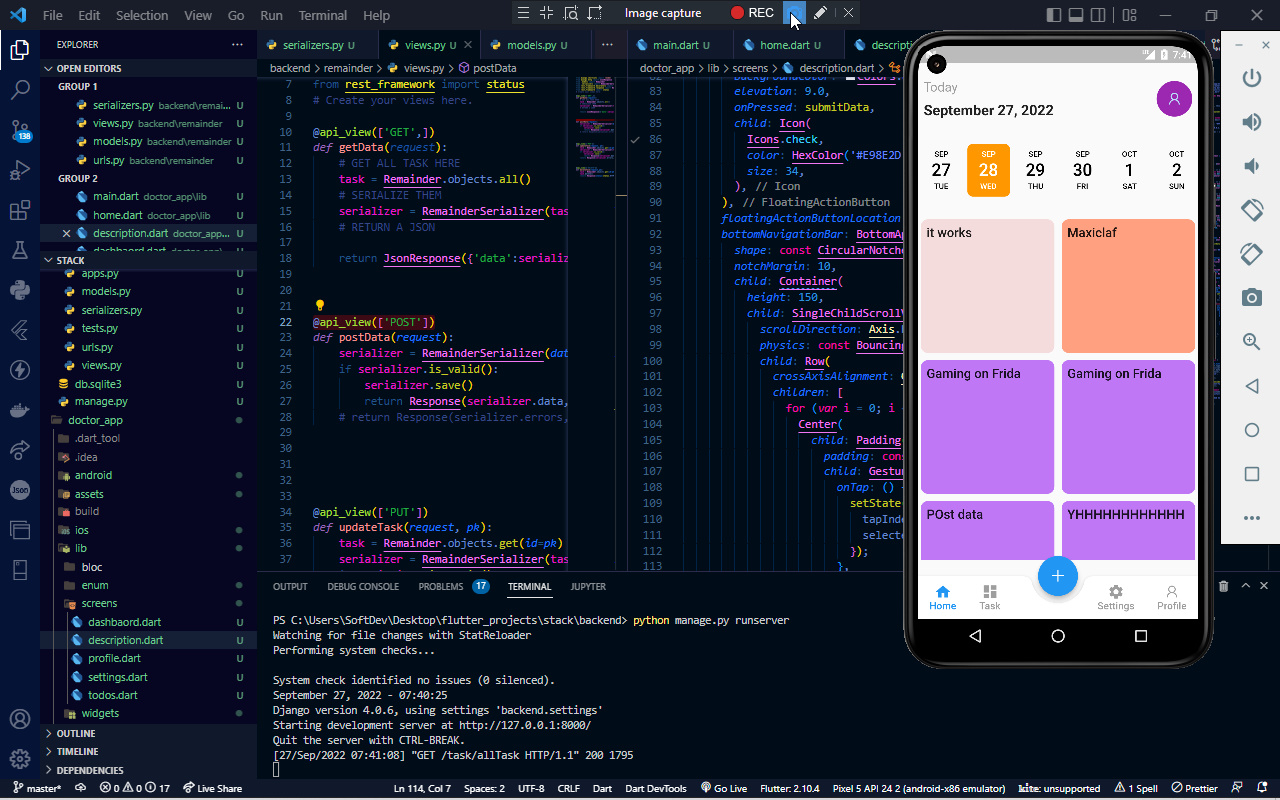Click emulator volume down button
This screenshot has height=800, width=1280.
1251,166
